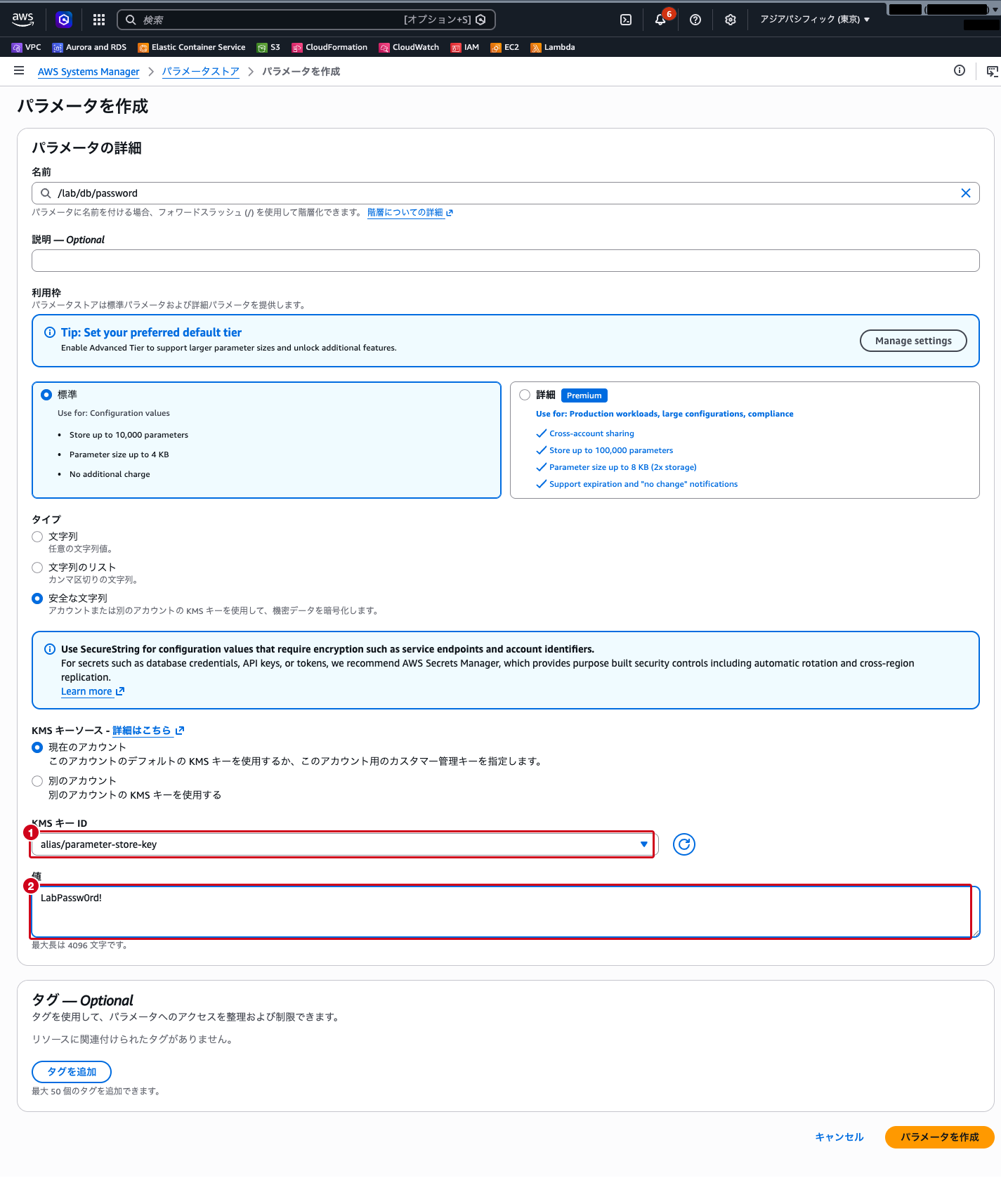Select 現在のアカウント as KMS key source

pos(37,747)
